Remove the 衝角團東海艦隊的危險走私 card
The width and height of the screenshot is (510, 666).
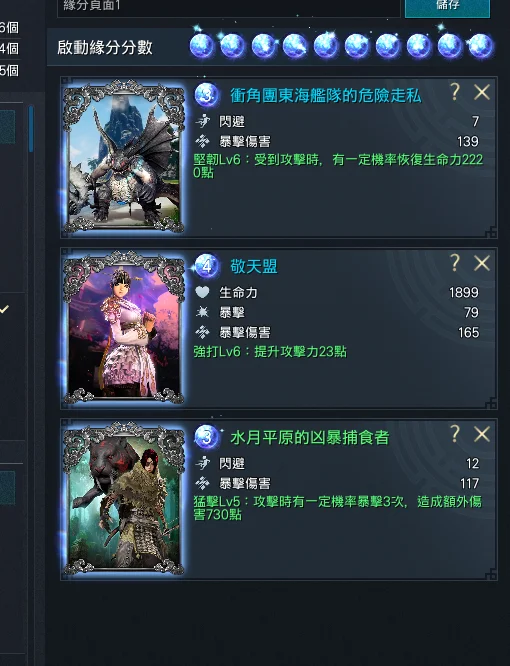(482, 92)
